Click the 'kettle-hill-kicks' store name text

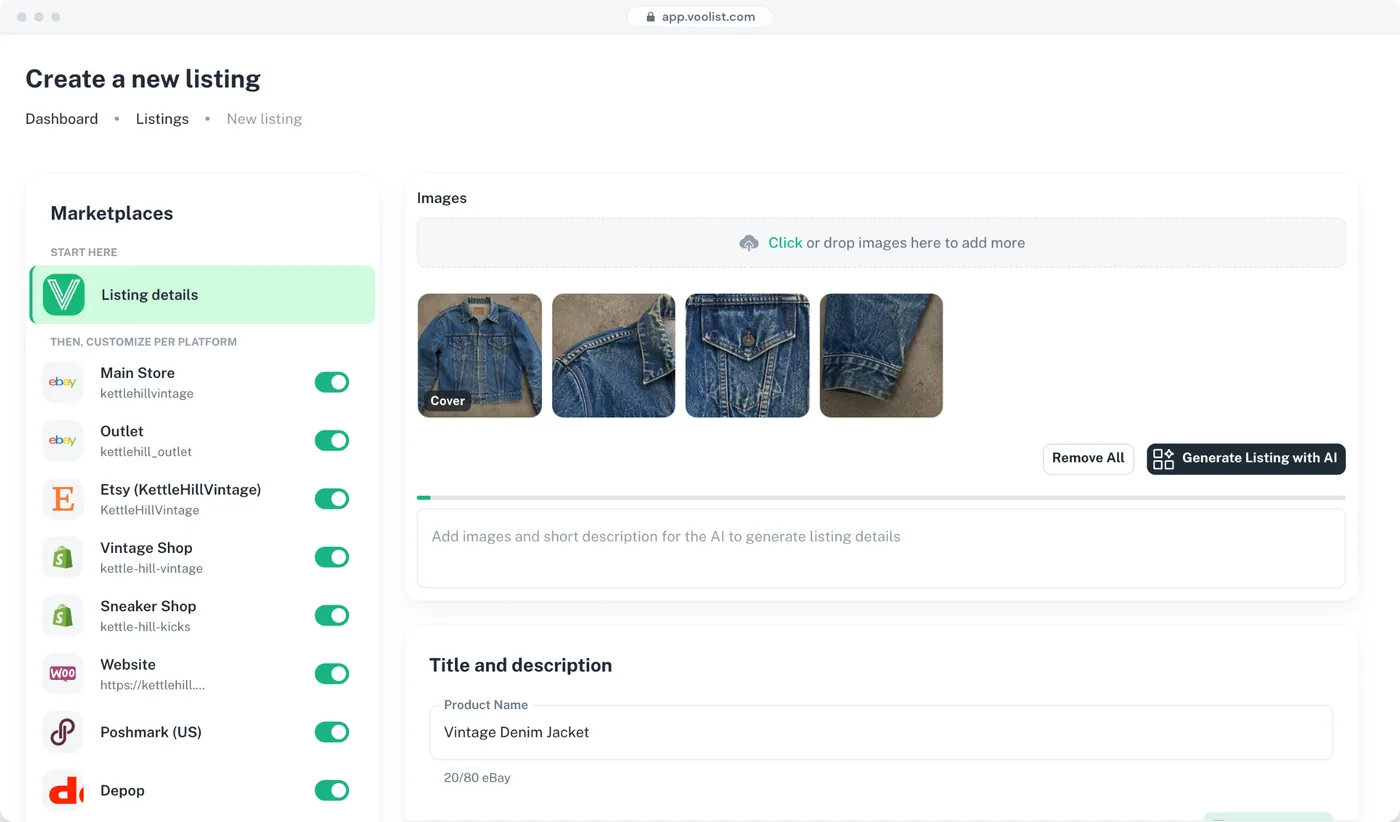pos(145,627)
